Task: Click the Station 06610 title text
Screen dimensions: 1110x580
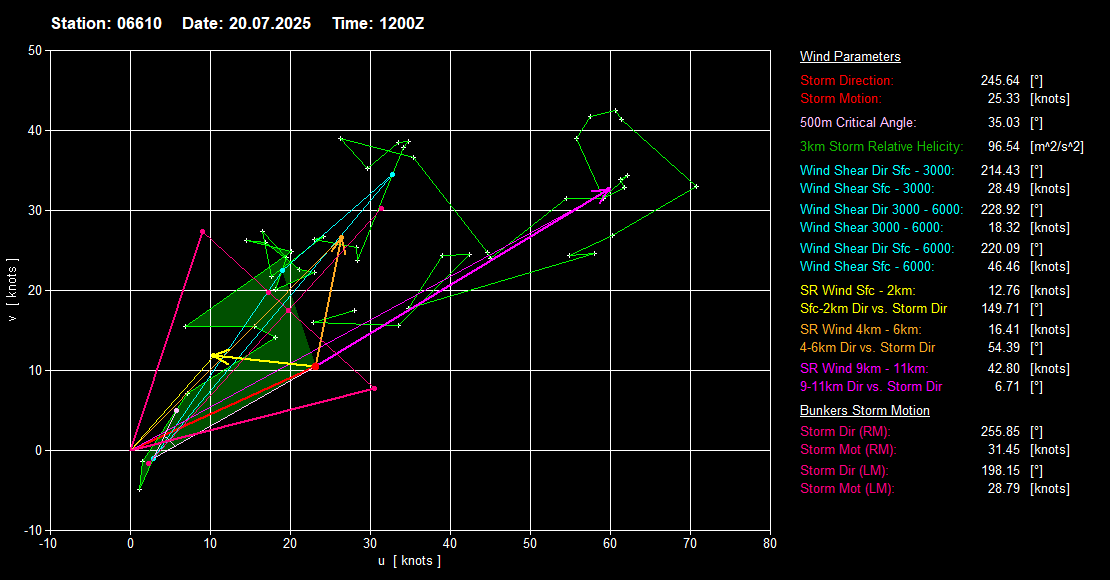Action: [x=107, y=23]
